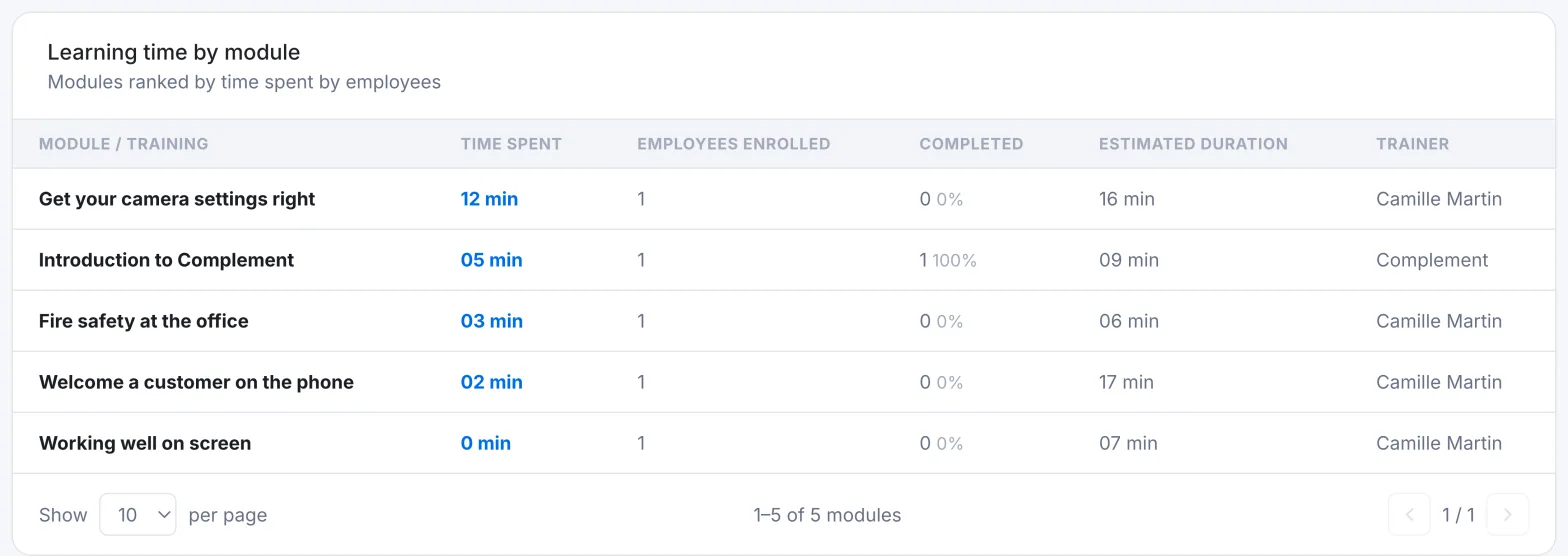
Task: Click Camille Martin in Fire safety row
Action: point(1439,321)
